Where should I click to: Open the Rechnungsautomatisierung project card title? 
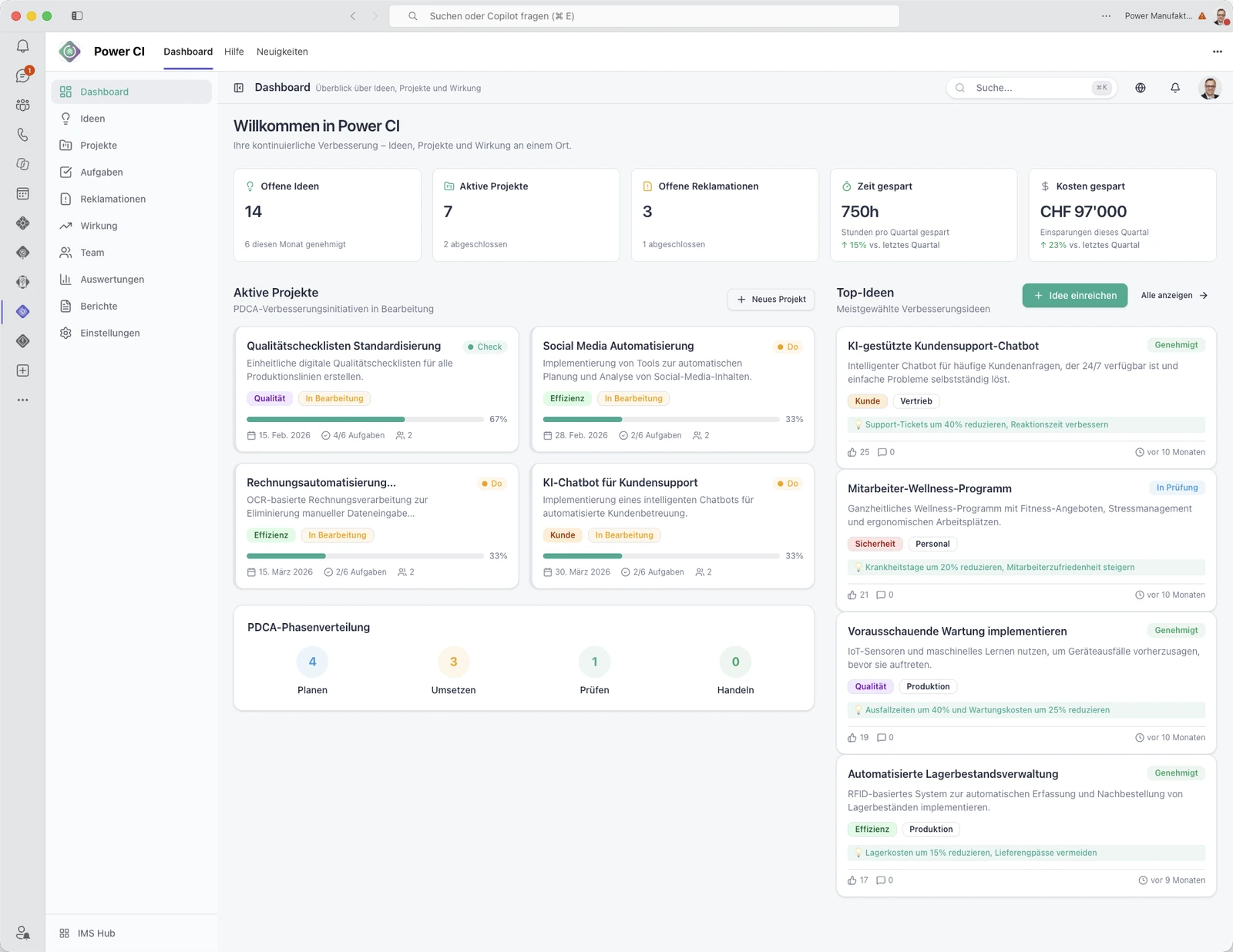321,483
